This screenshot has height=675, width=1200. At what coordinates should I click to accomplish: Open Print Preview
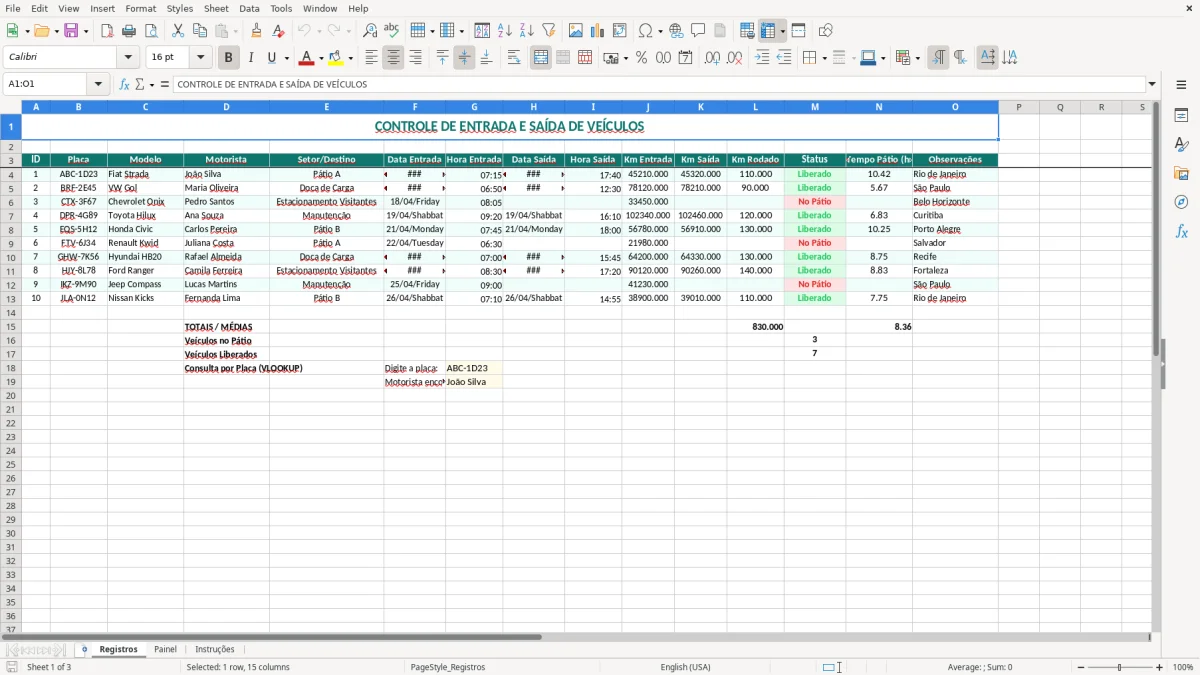point(150,31)
